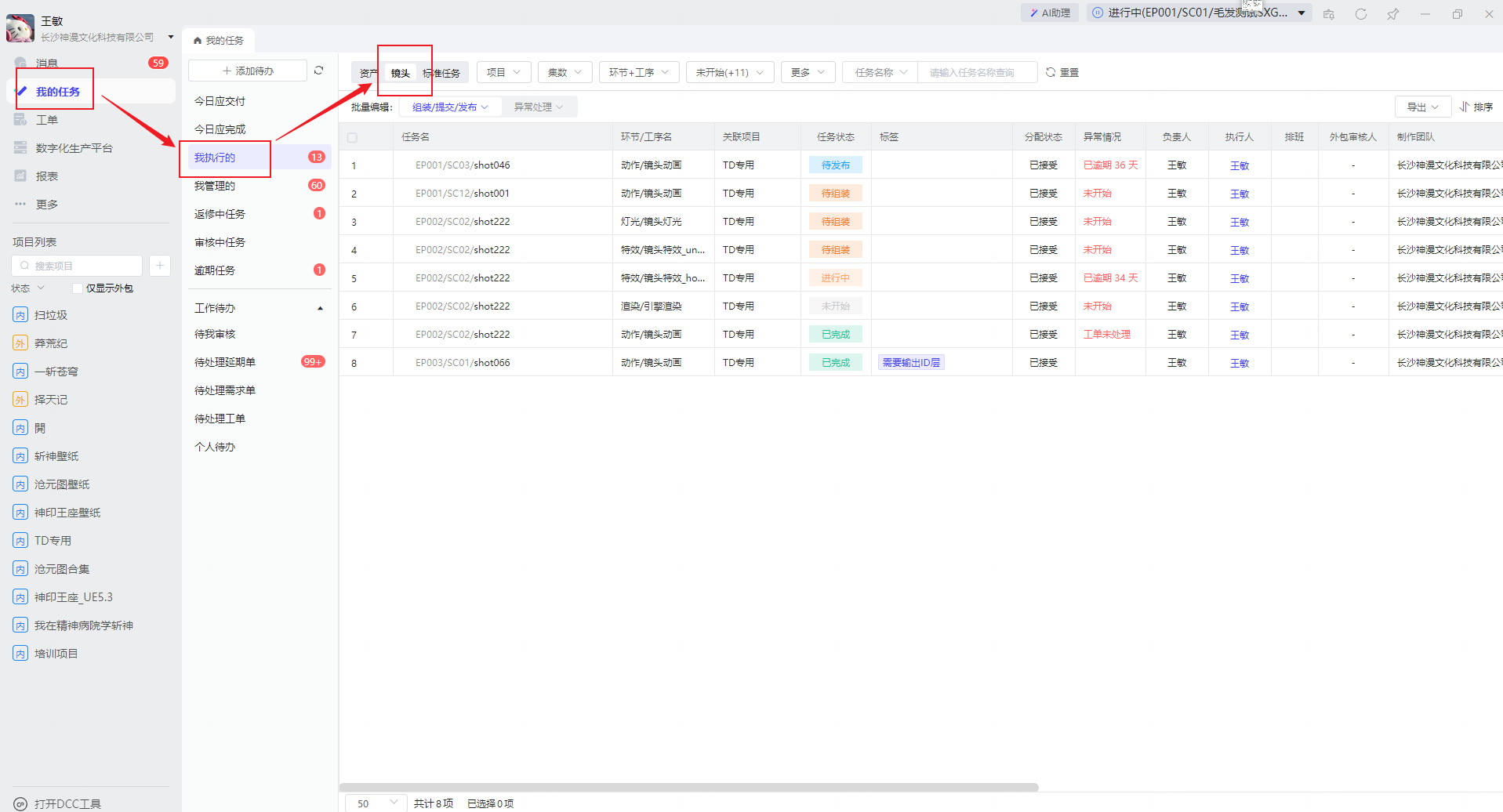Screen dimensions: 1503x812
Task: Click the horizontal scrollbar under the table
Action: [x=688, y=787]
